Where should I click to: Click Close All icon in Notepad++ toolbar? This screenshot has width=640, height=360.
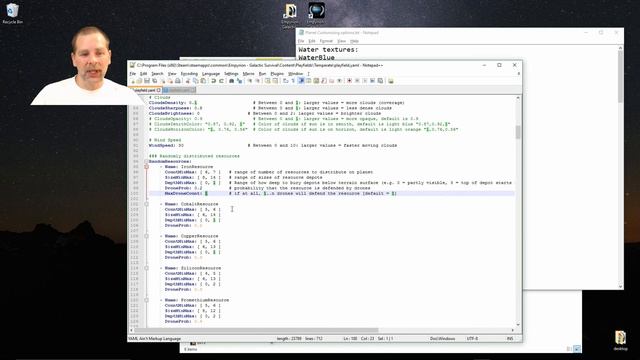click(x=171, y=81)
